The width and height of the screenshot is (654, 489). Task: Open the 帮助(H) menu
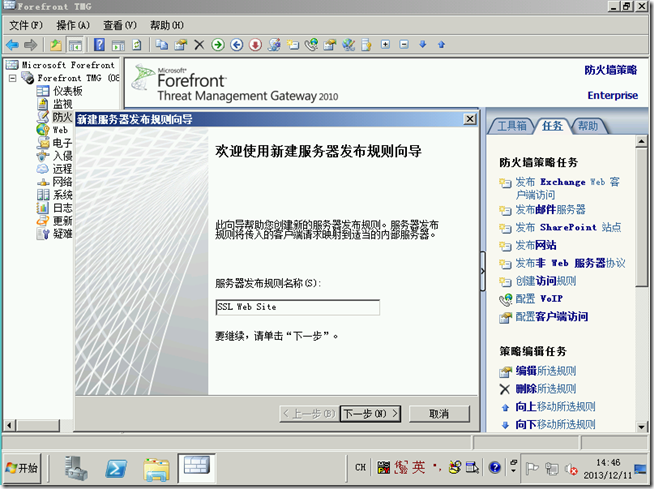coord(167,25)
